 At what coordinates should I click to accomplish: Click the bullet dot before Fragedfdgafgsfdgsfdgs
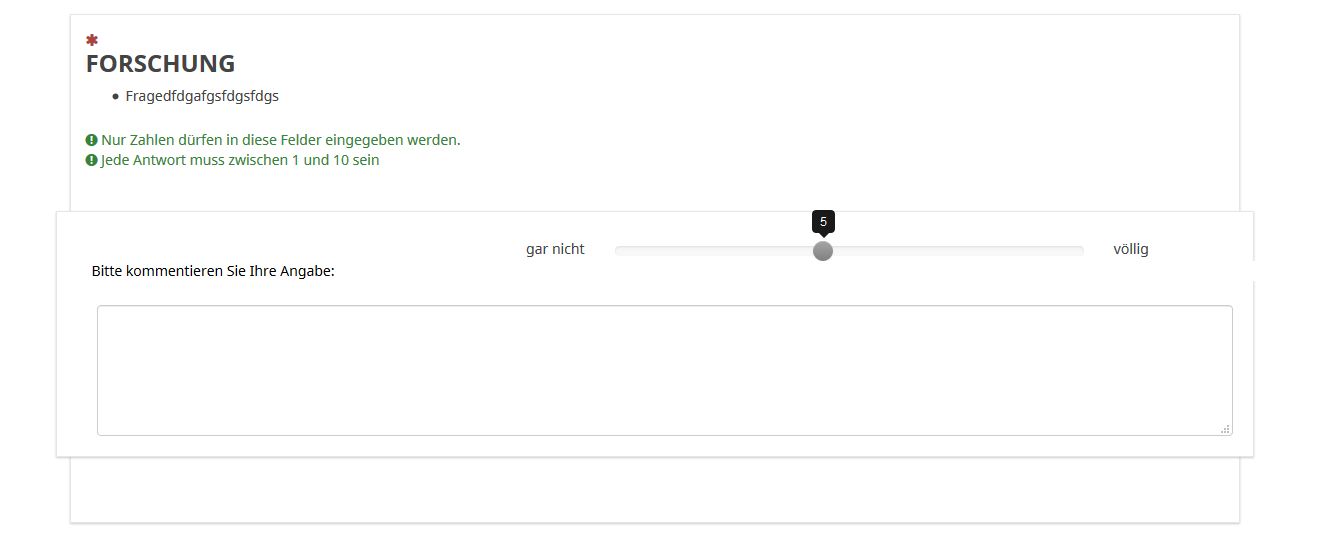tap(116, 97)
